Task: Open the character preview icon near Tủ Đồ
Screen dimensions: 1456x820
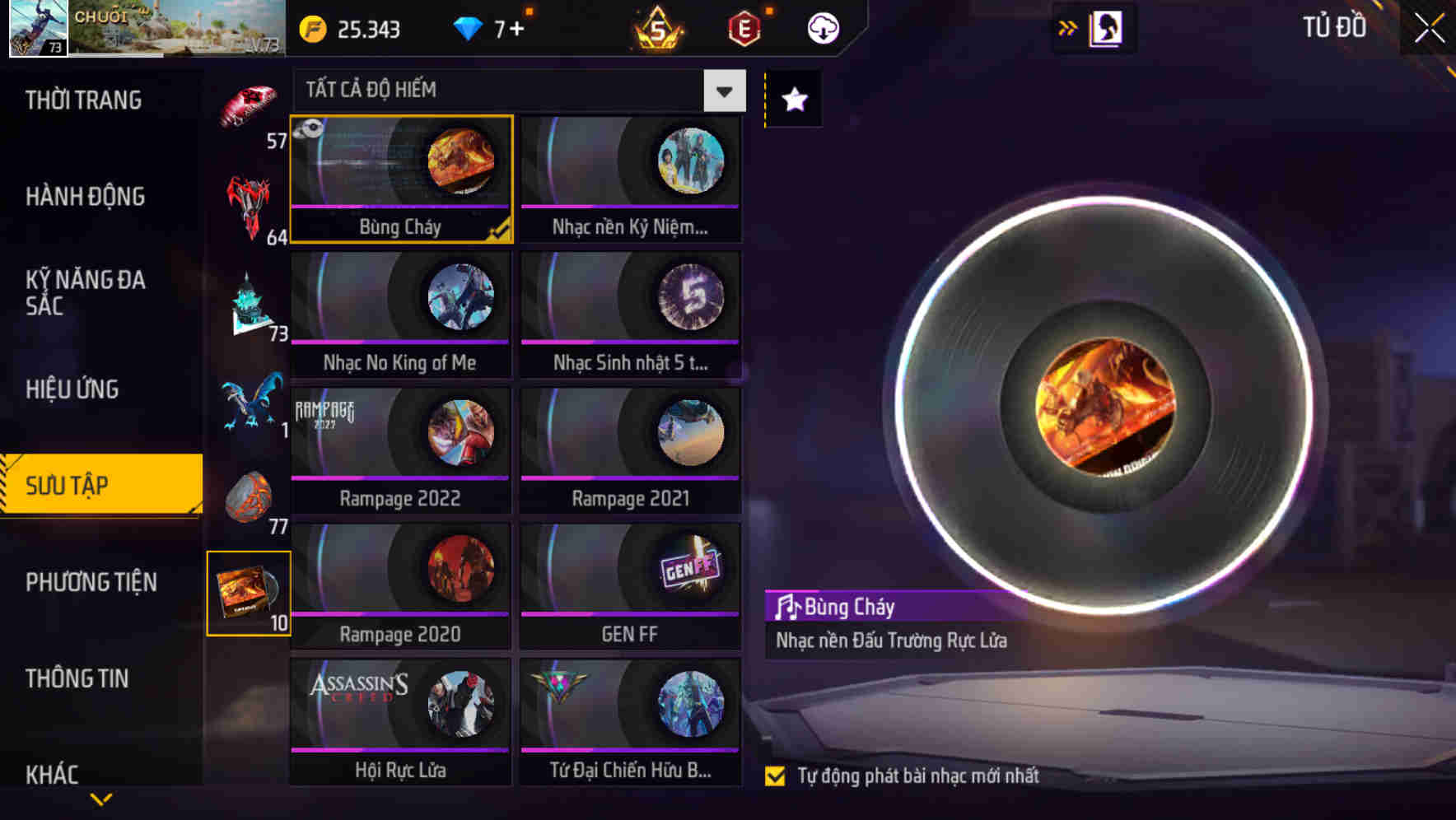Action: point(1105,28)
